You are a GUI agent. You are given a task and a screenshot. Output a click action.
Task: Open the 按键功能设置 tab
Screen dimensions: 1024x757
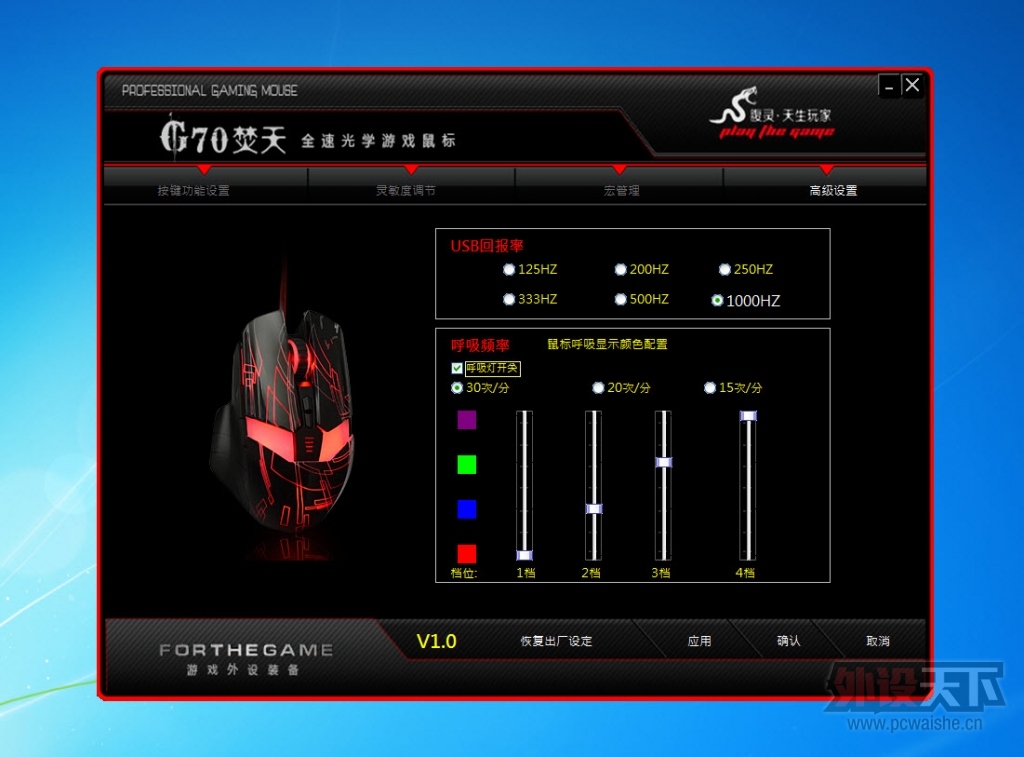[x=193, y=190]
